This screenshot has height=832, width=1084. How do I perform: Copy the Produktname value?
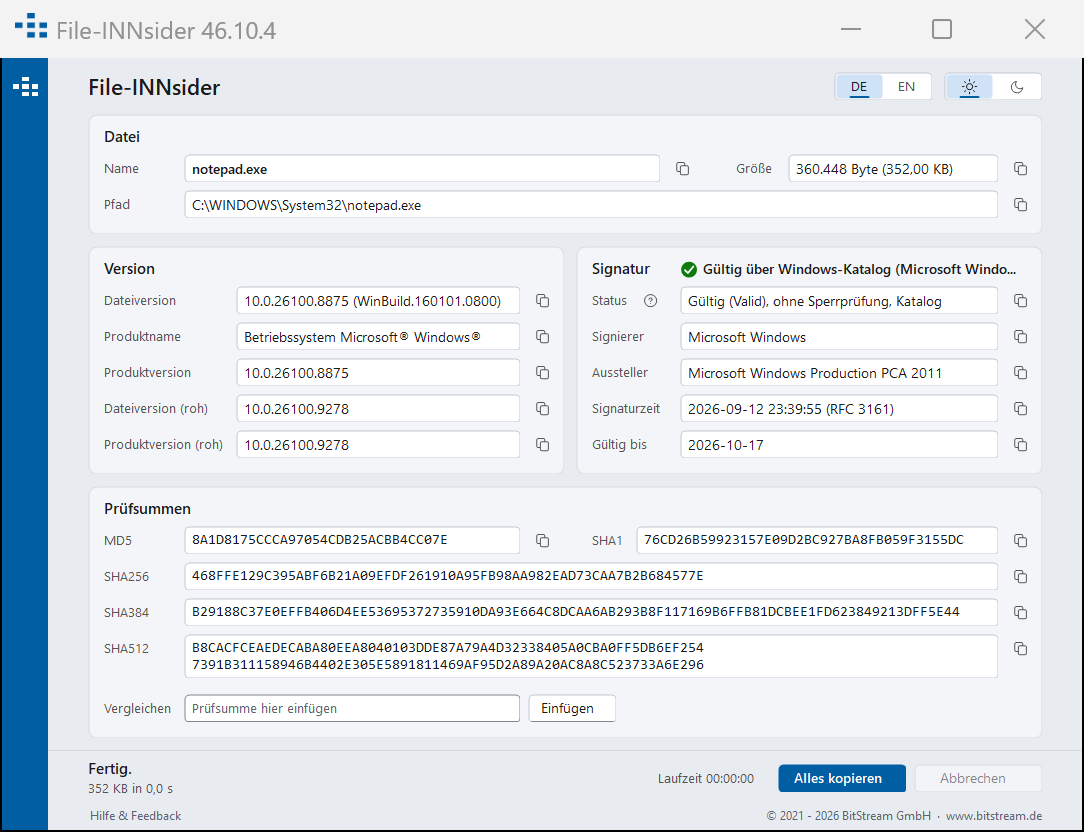[543, 337]
